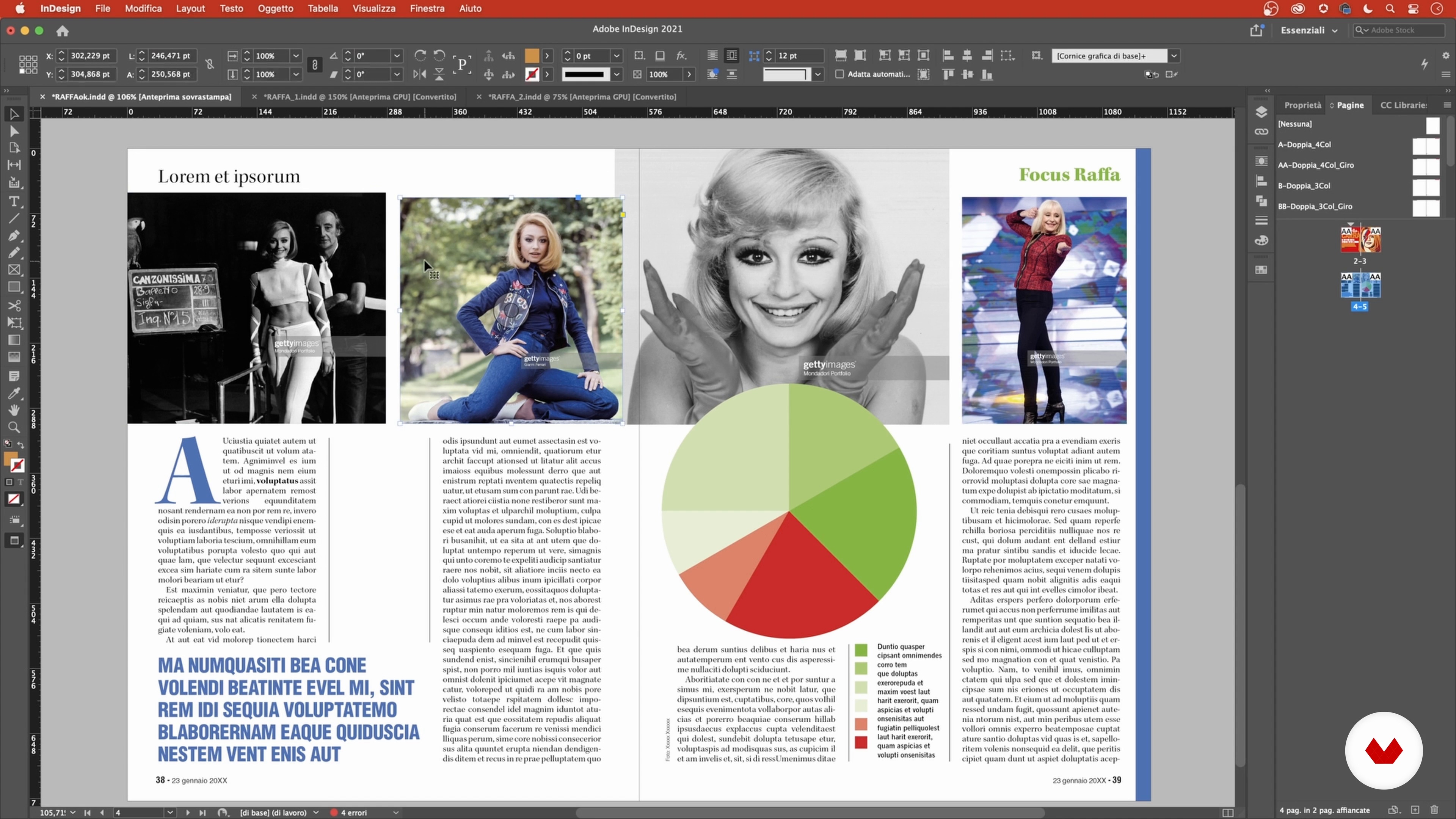Select the Pen tool
Image resolution: width=1456 pixels, height=819 pixels.
[x=14, y=236]
